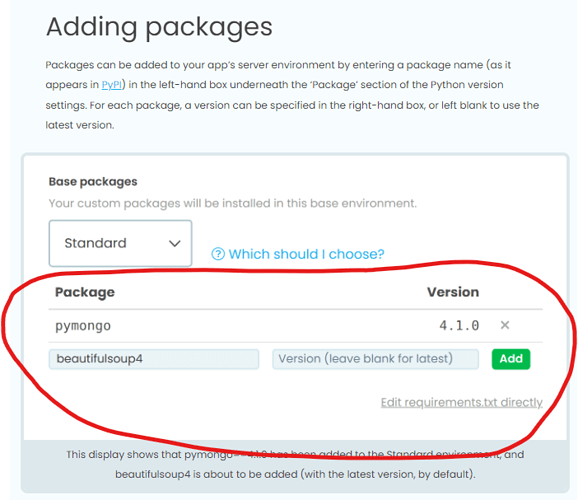
Task: Open Edit requirements.txt directly link
Action: tap(462, 402)
